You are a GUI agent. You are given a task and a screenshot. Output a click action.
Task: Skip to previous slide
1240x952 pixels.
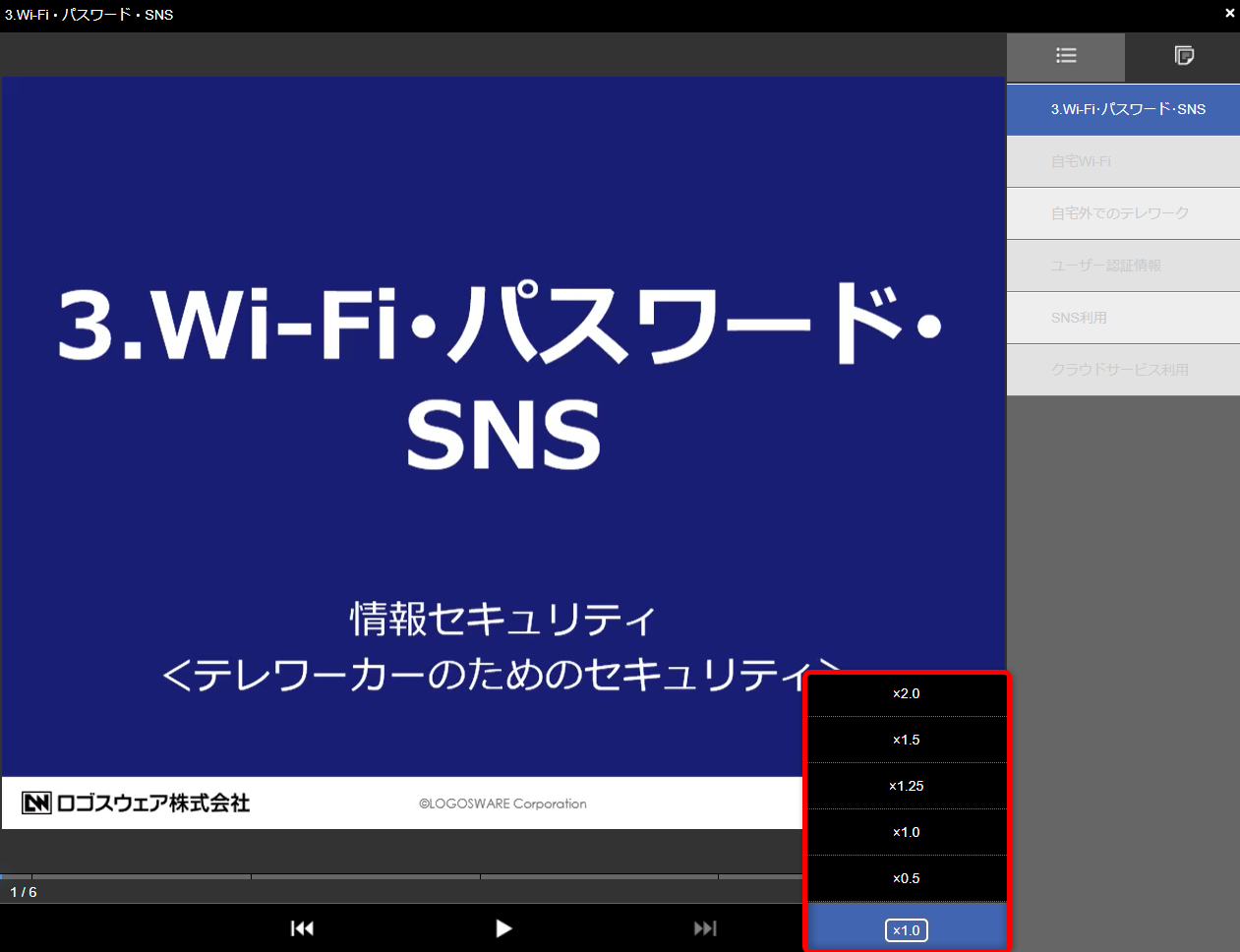pos(302,928)
